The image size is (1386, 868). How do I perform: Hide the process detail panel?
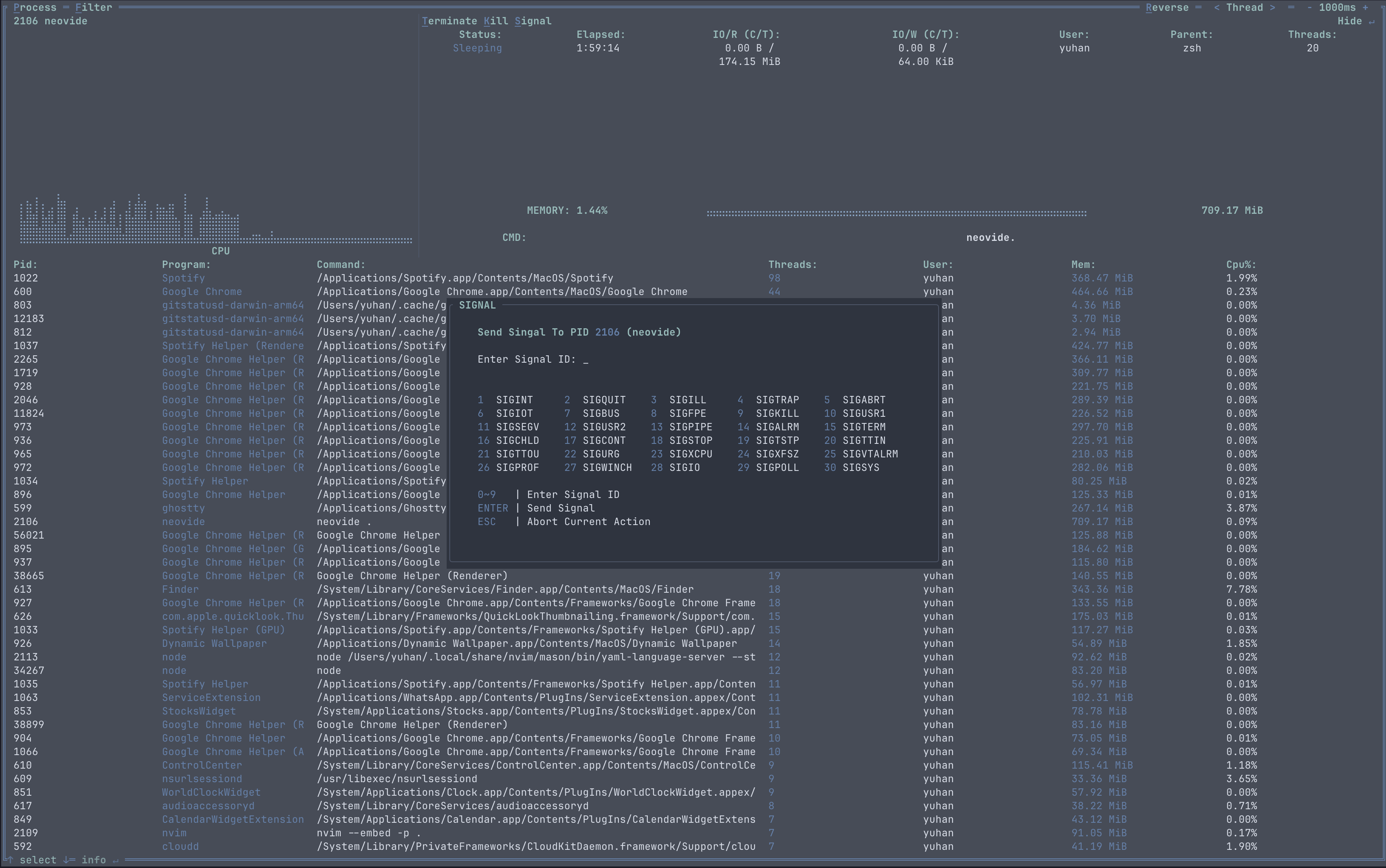point(1349,21)
